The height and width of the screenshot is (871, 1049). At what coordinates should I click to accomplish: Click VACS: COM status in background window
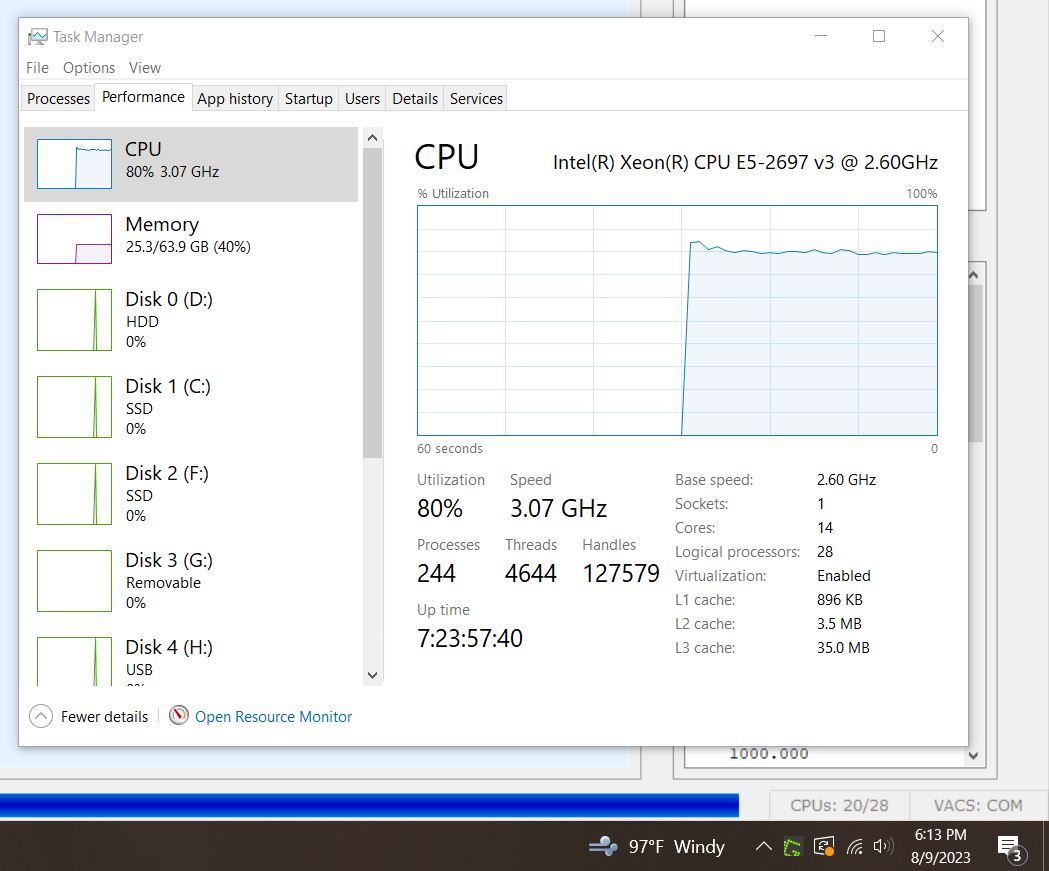point(977,805)
